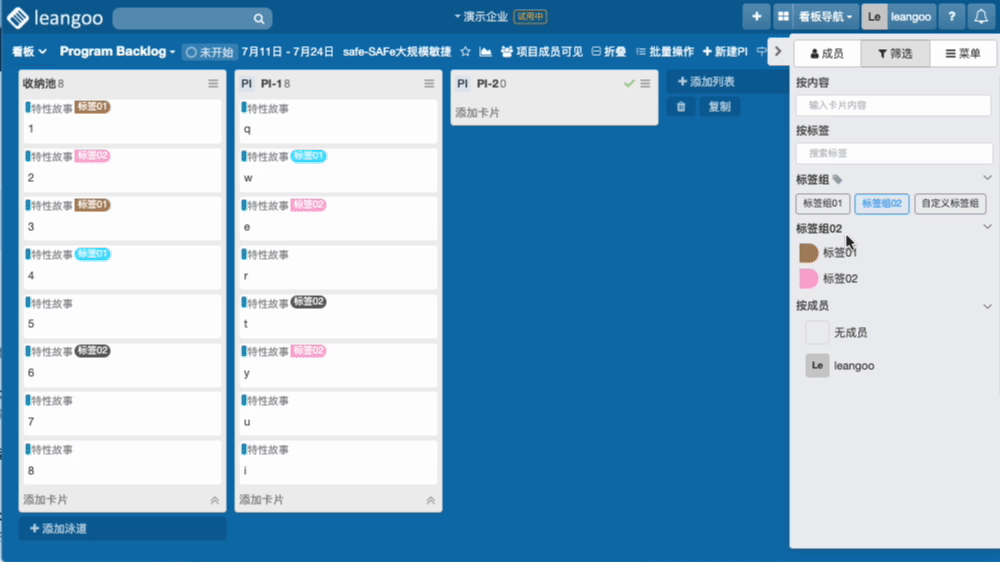Screen dimensions: 1000x562
Task: Switch to the 菜单 tab
Action: [x=963, y=53]
